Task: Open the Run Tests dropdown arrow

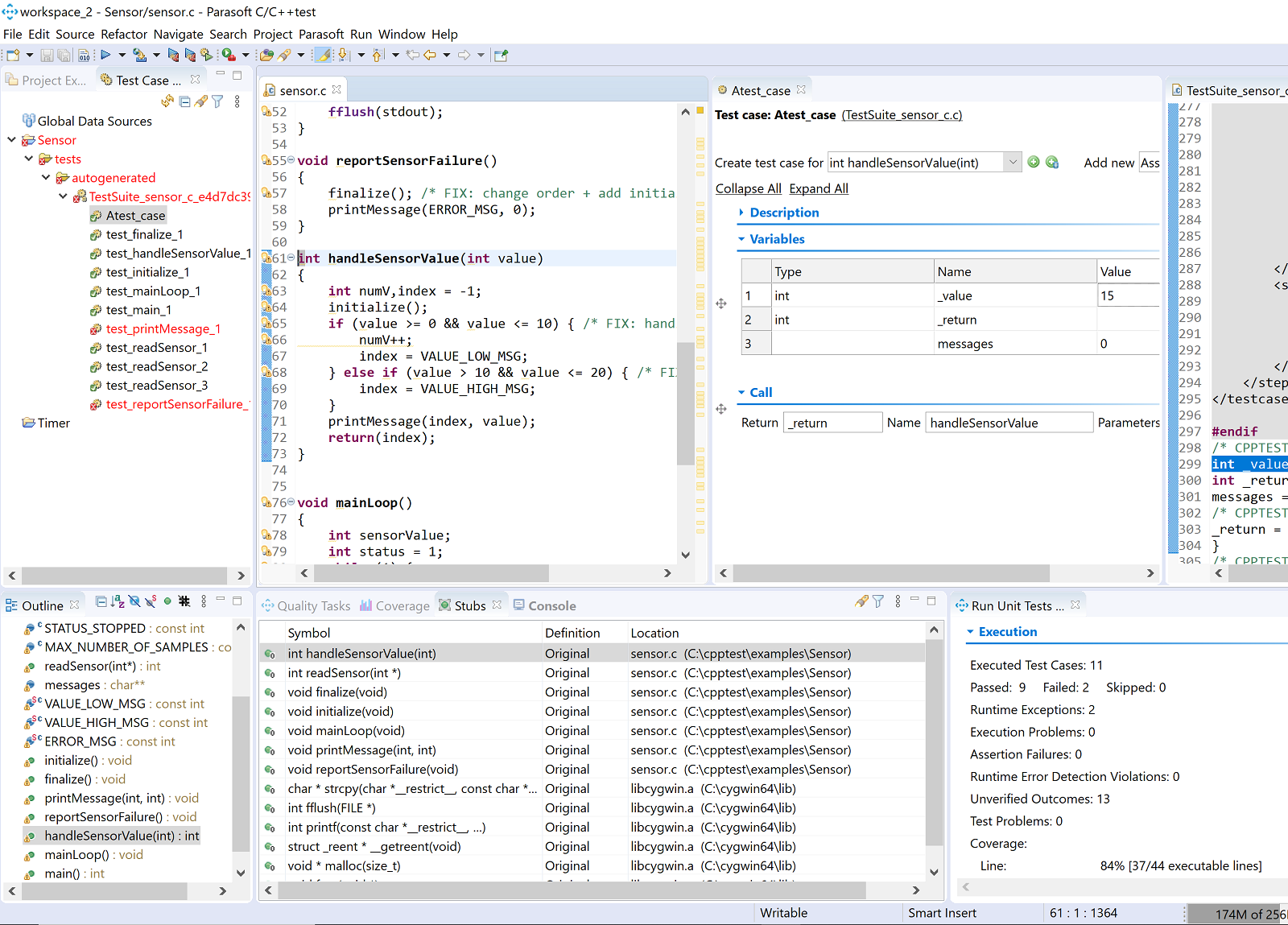Action: click(122, 56)
